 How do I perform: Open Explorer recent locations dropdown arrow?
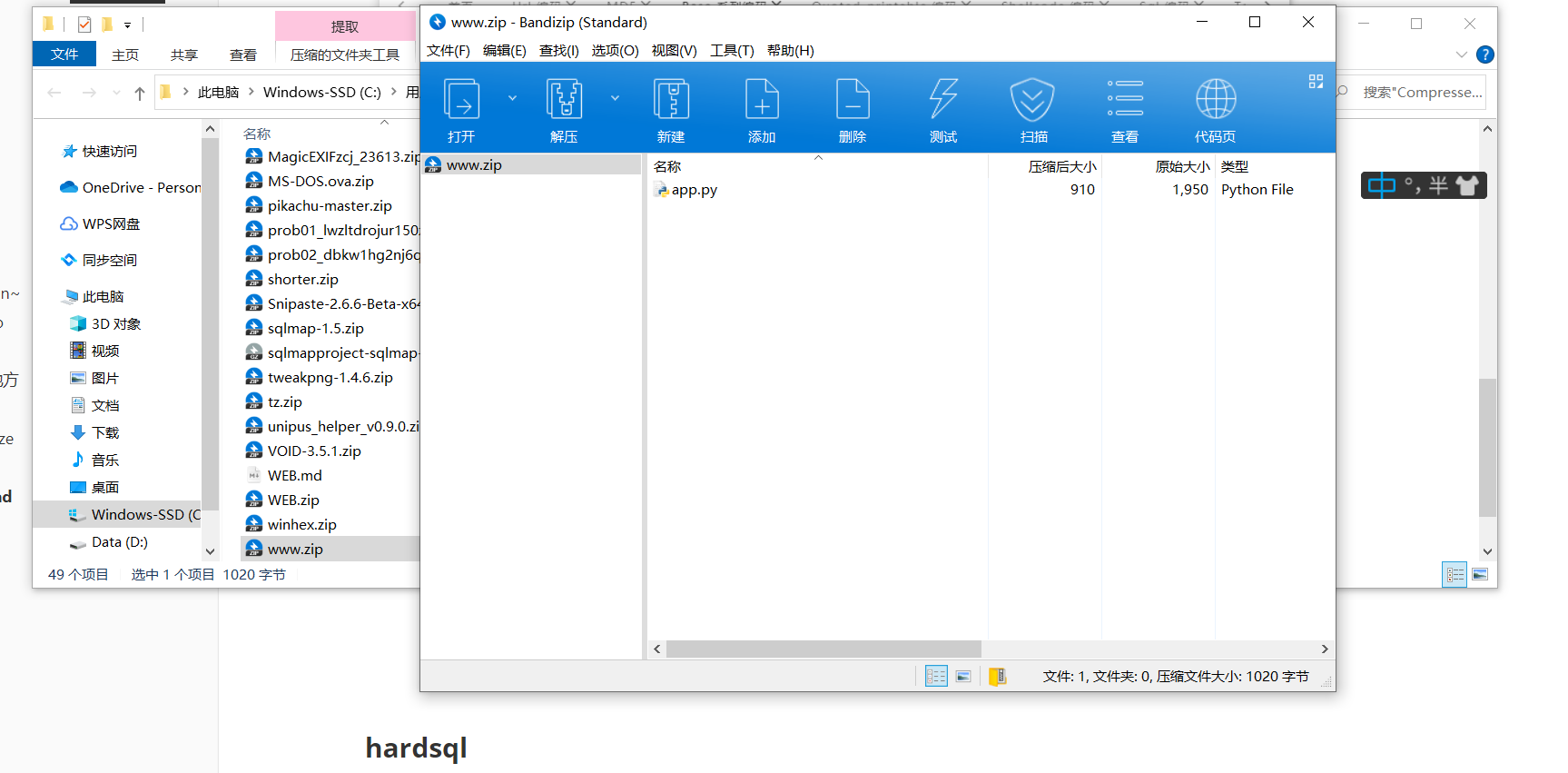point(116,93)
